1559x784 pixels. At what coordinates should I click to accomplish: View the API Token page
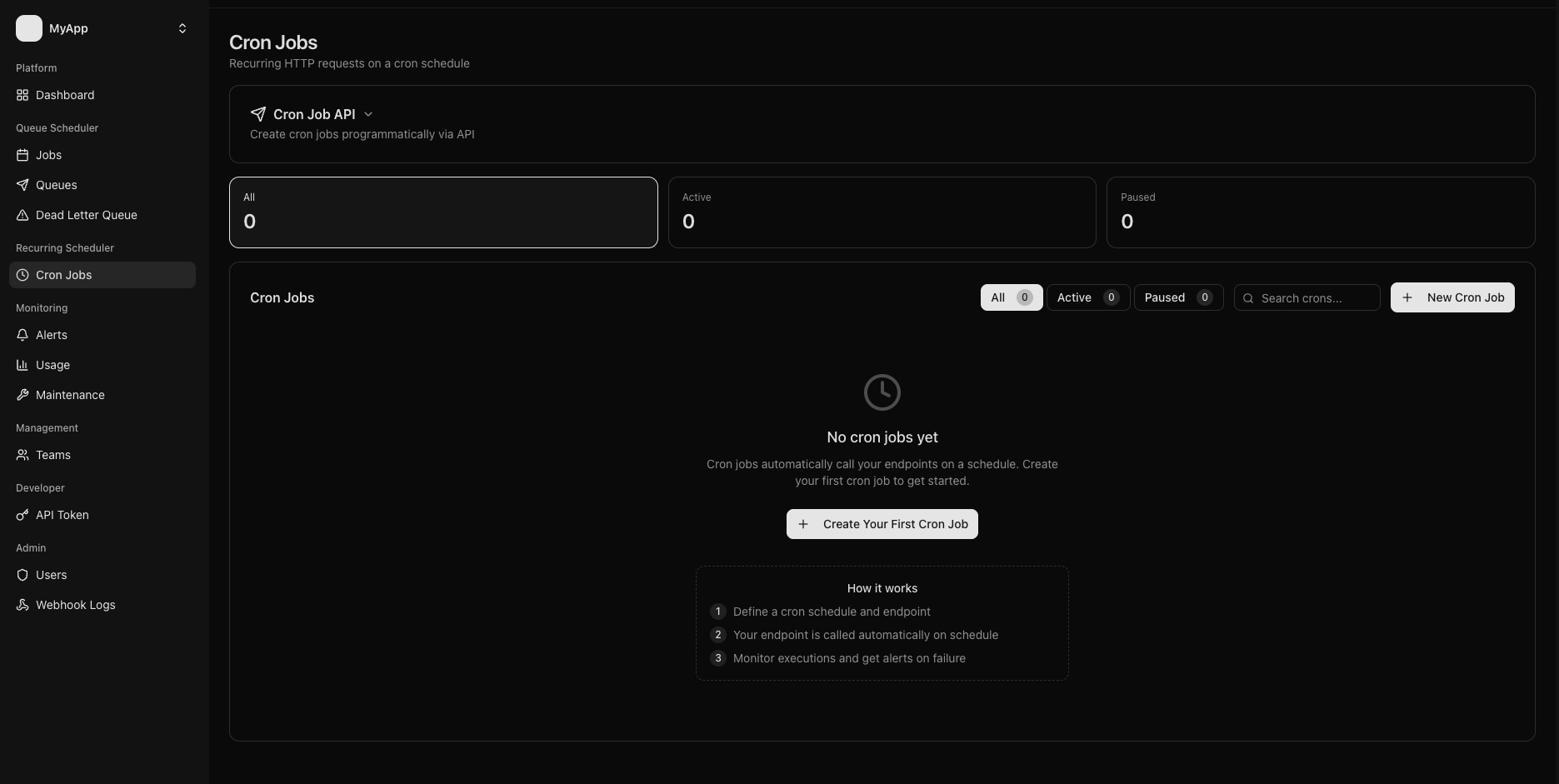(x=62, y=515)
